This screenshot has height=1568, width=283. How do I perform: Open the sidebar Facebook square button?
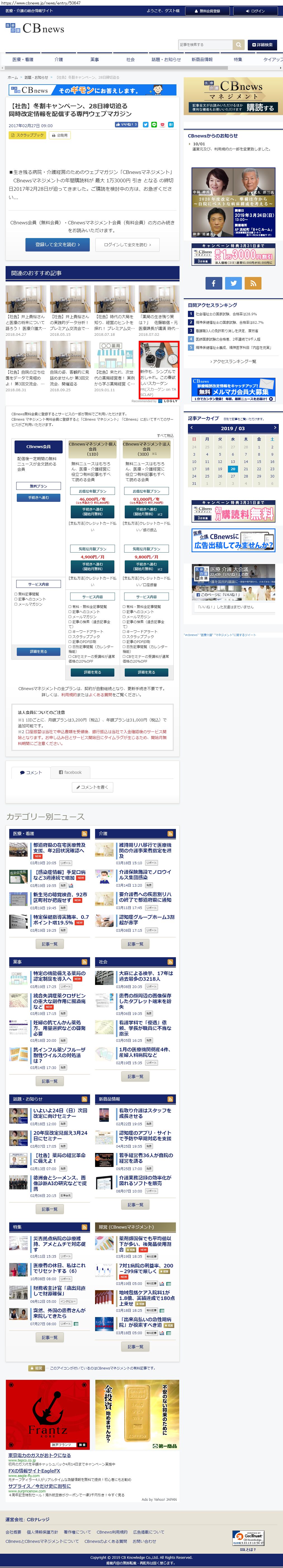(214, 283)
